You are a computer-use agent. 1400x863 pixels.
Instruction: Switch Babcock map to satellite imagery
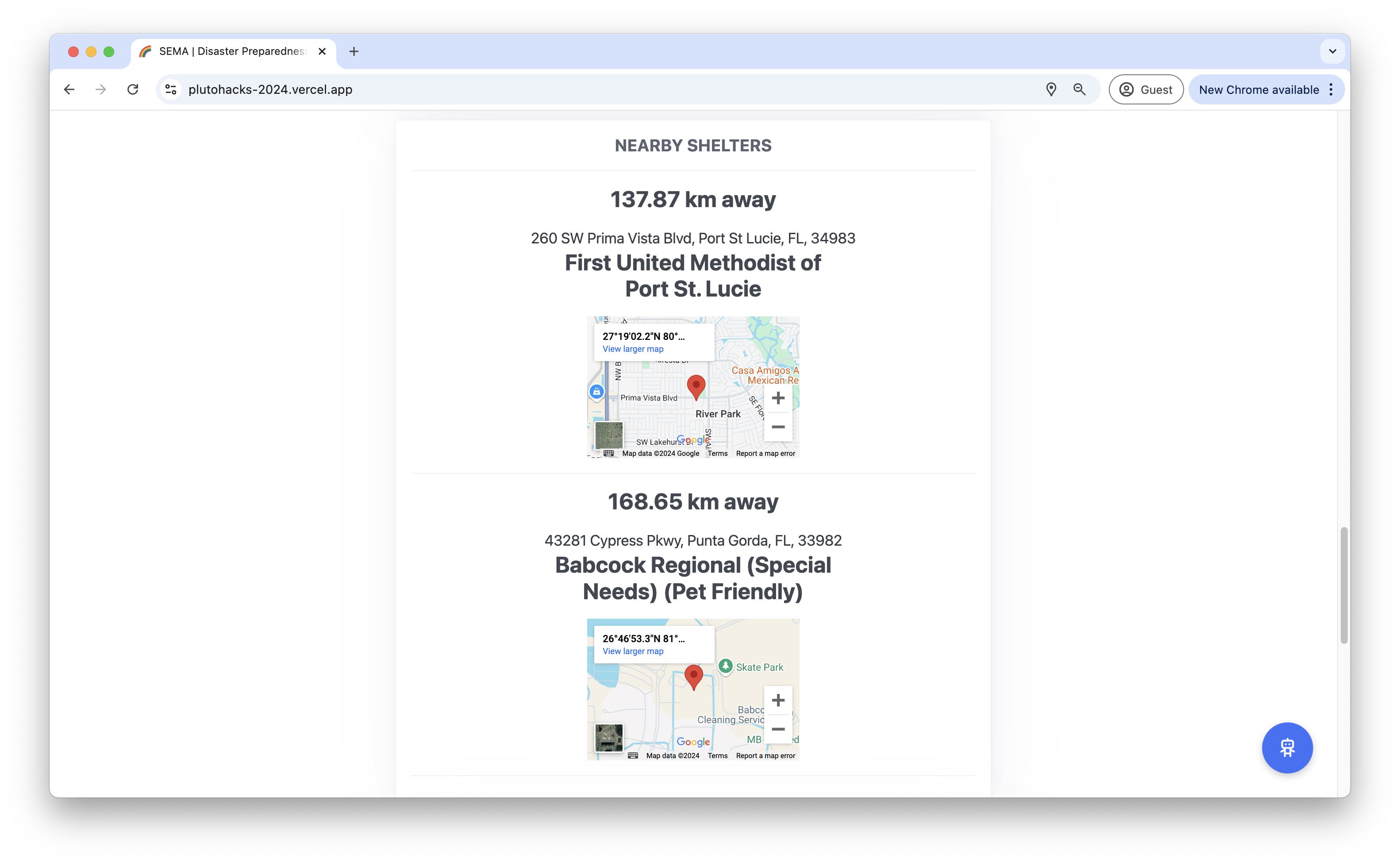tap(609, 737)
